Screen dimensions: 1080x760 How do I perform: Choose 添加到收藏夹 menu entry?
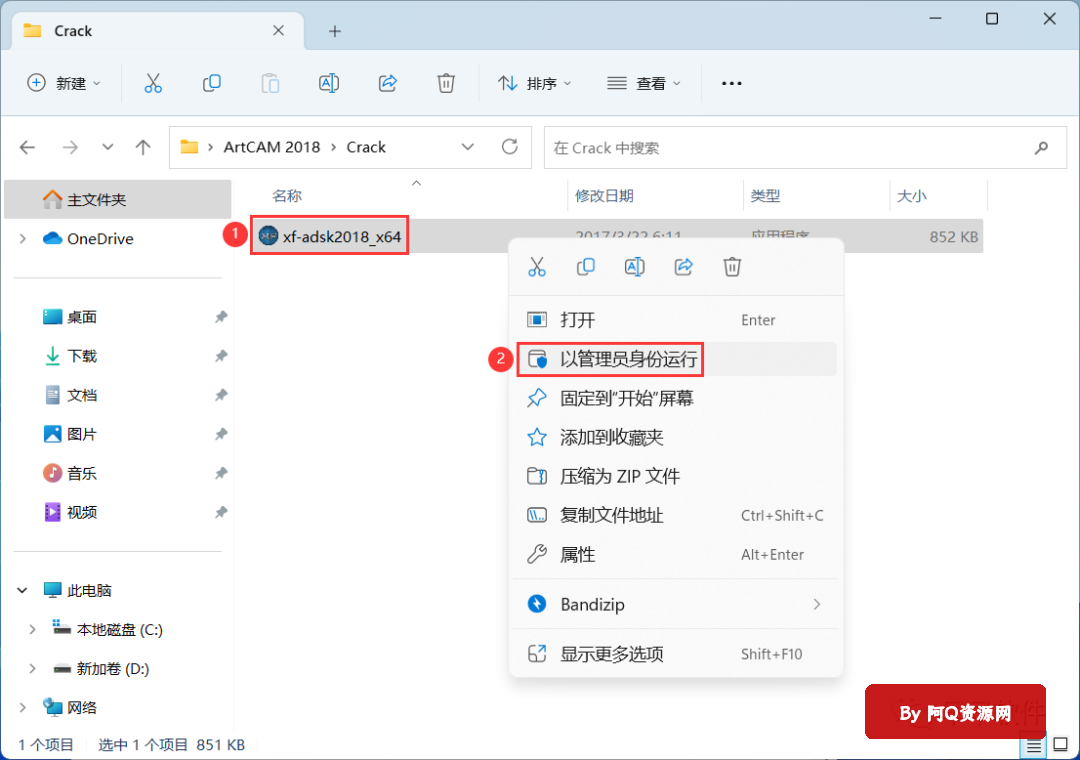tap(676, 438)
